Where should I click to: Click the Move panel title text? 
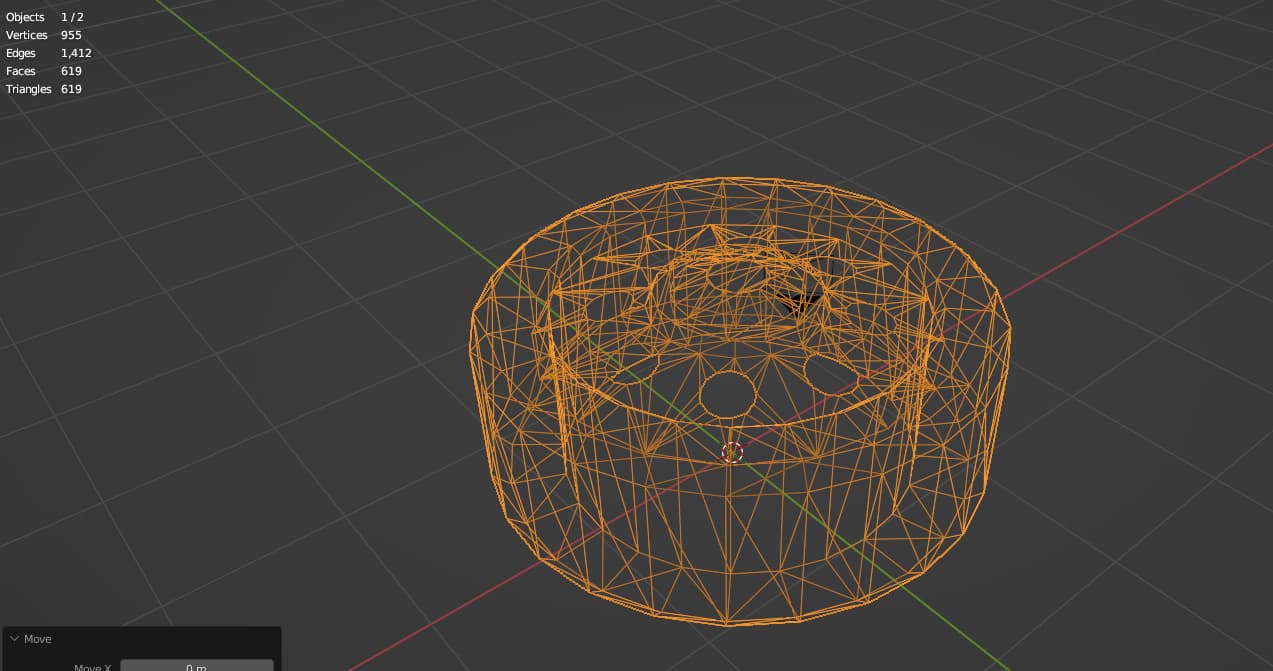click(x=37, y=639)
